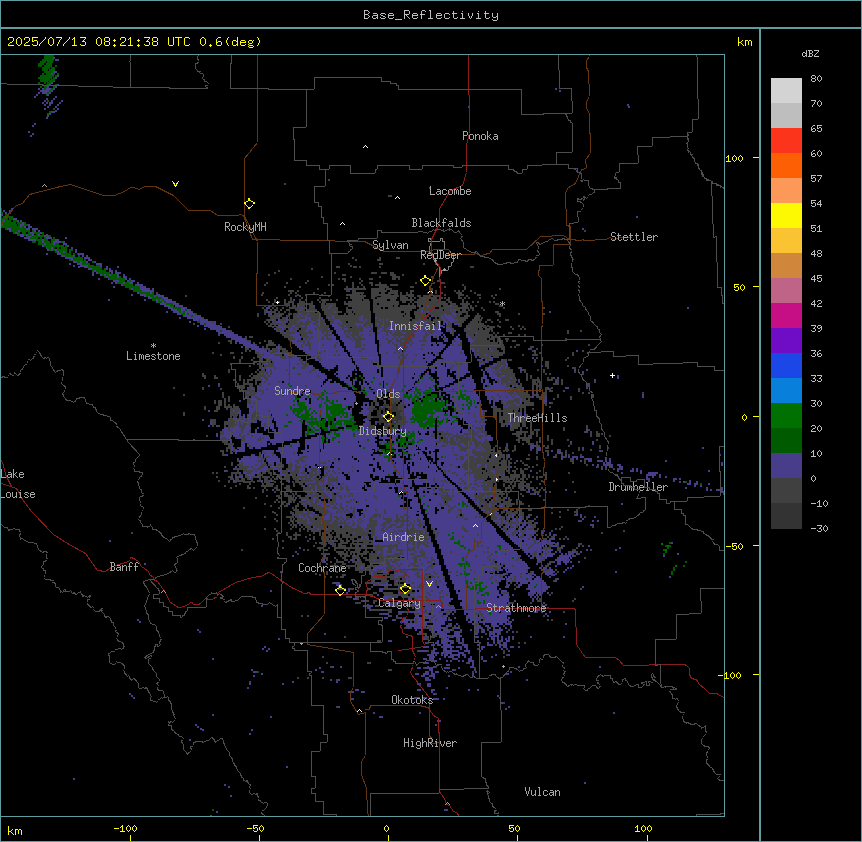Click the RedDeer city label

(x=440, y=255)
